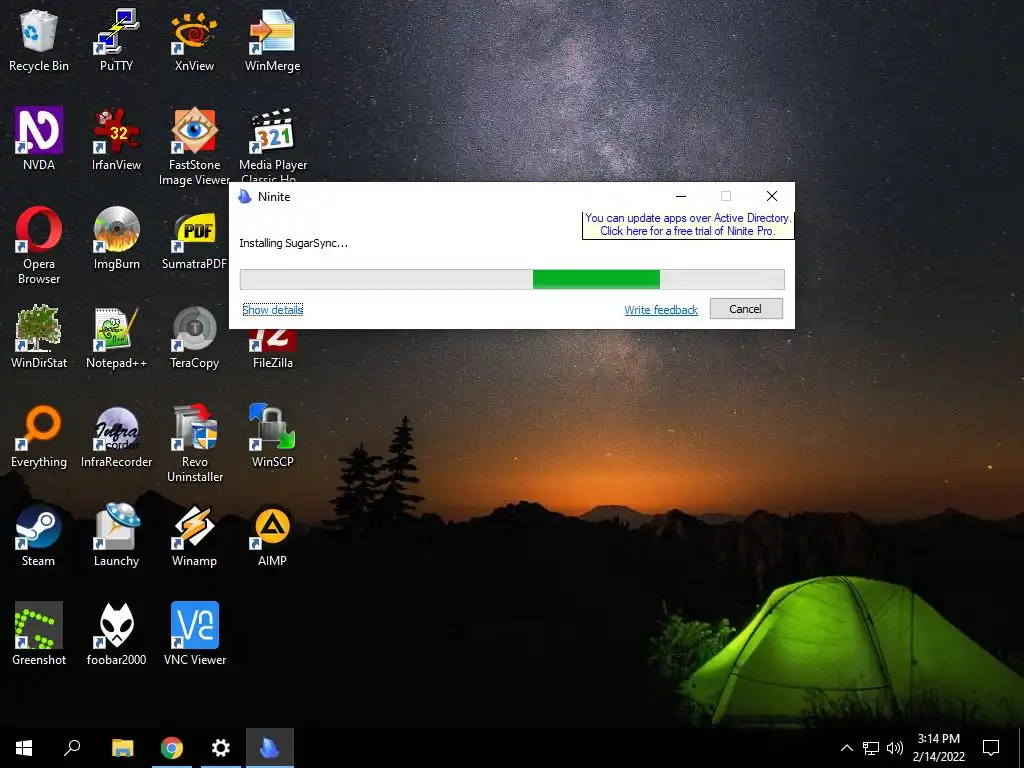Cancel the Ninite installation
This screenshot has width=1024, height=768.
coord(746,309)
